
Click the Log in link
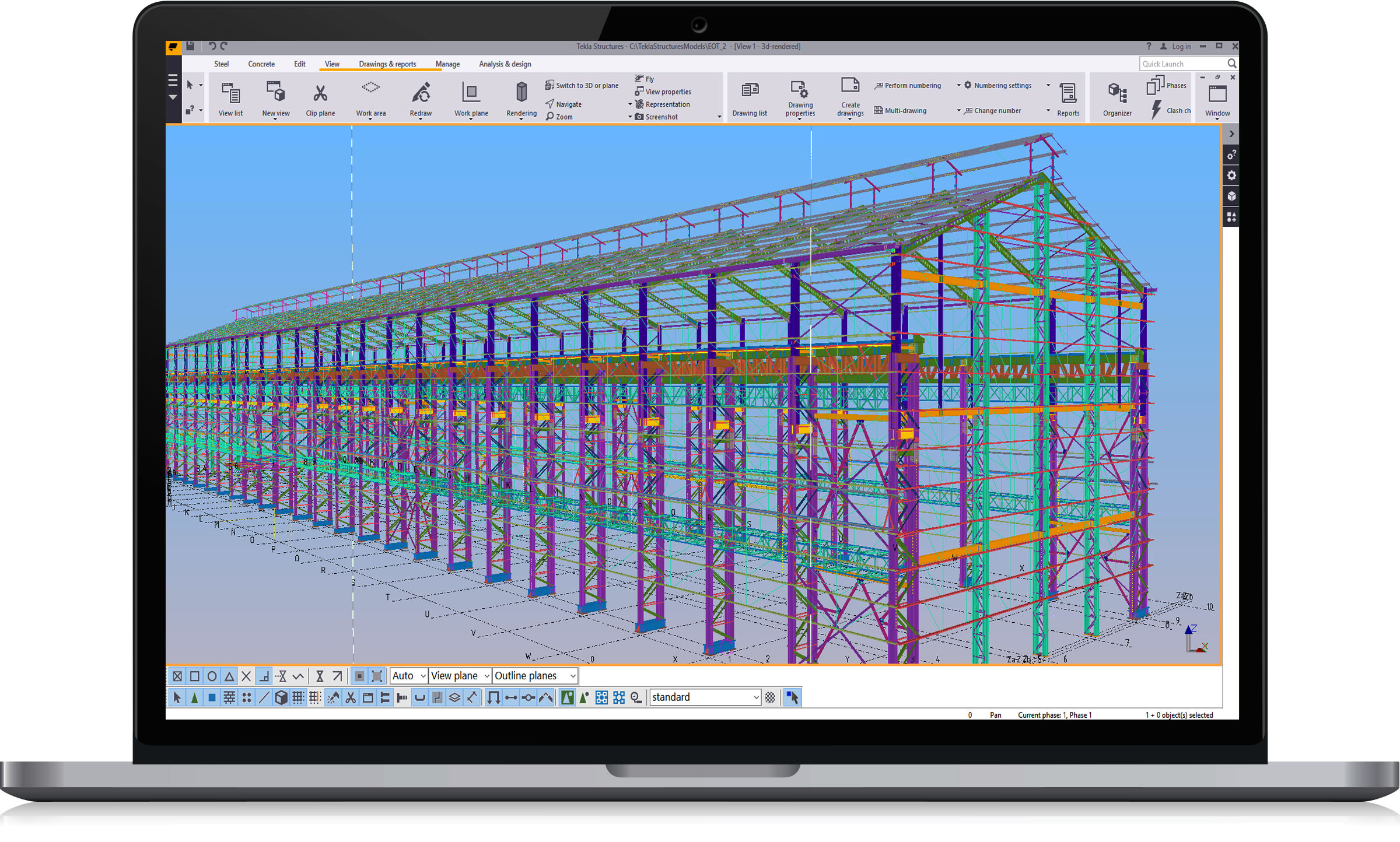[1181, 47]
